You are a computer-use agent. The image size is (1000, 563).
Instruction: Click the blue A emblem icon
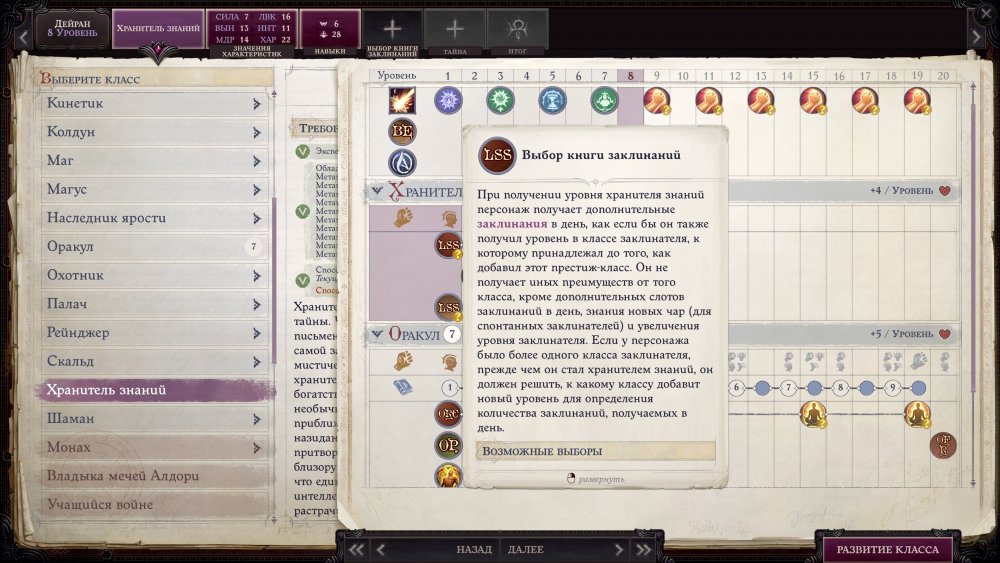pyautogui.click(x=402, y=163)
